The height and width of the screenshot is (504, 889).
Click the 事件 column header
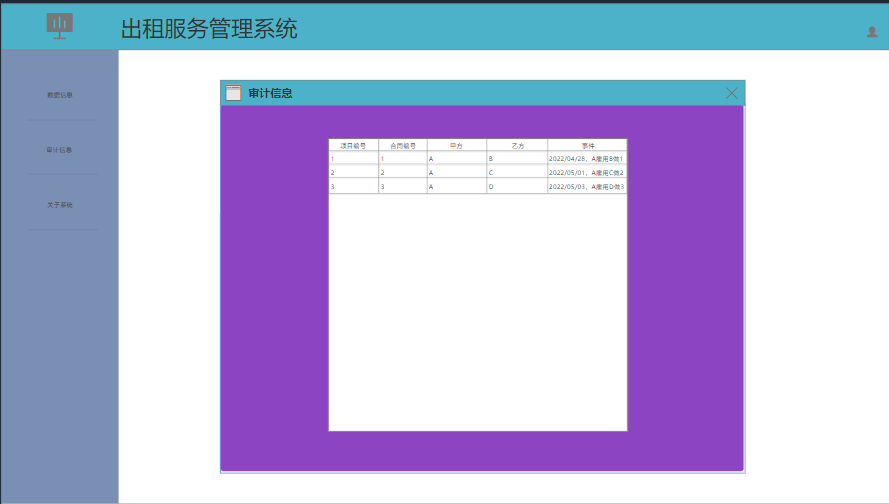click(x=587, y=145)
